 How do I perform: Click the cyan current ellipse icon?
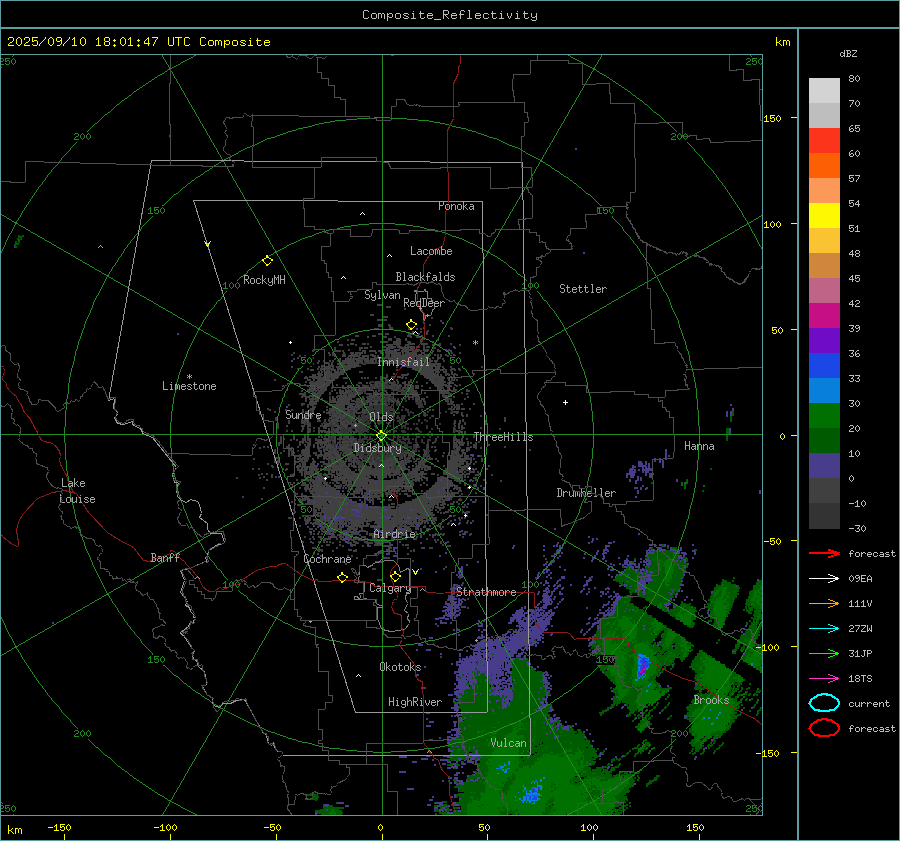coord(824,703)
